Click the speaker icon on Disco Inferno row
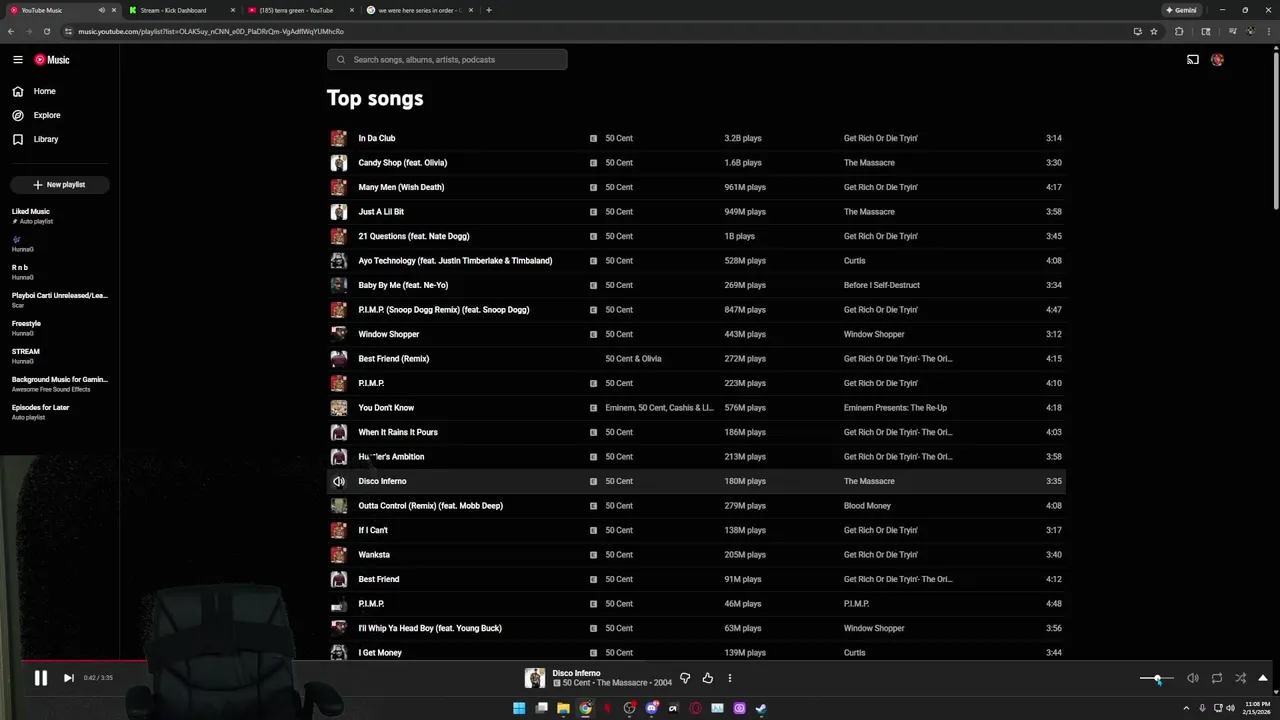 pos(339,481)
